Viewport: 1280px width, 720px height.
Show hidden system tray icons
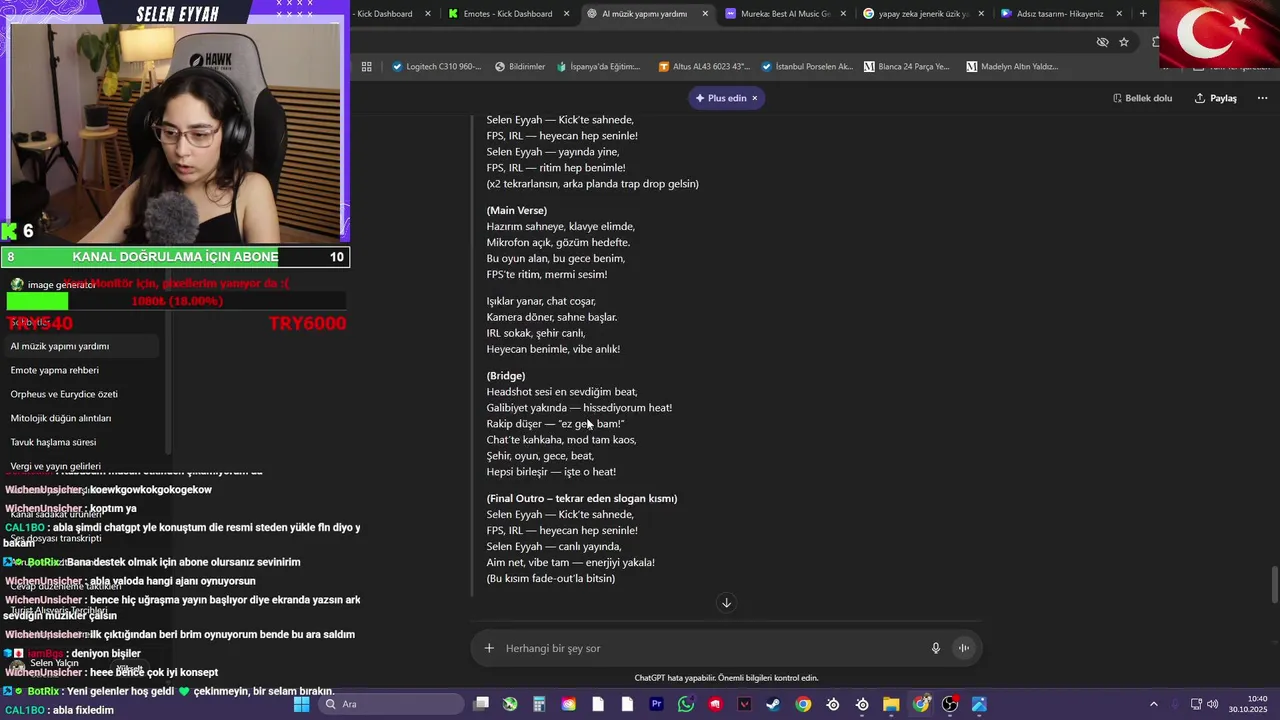tap(1153, 704)
